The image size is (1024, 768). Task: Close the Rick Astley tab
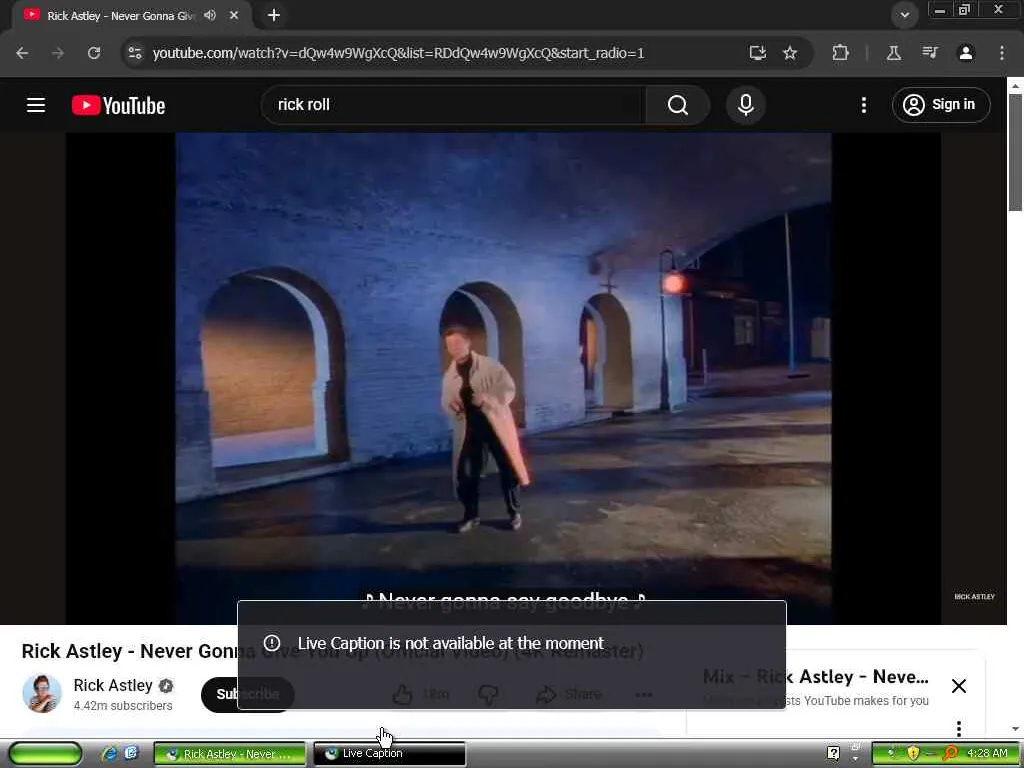pos(234,15)
